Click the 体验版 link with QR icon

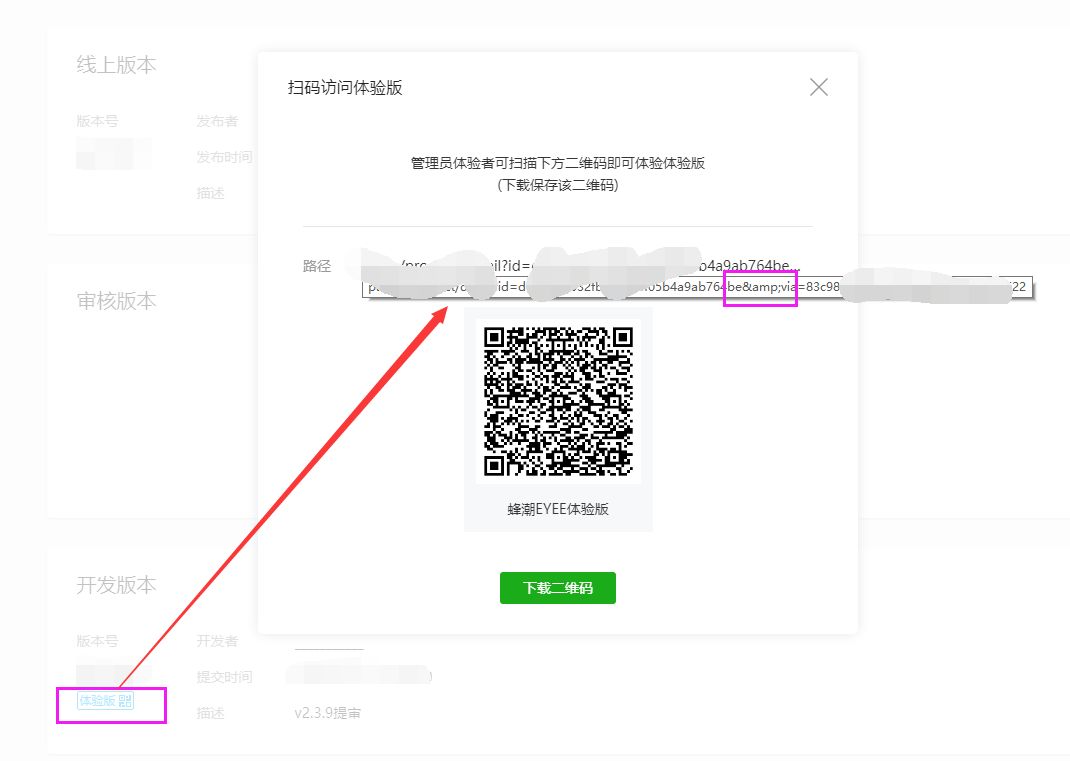click(x=105, y=701)
